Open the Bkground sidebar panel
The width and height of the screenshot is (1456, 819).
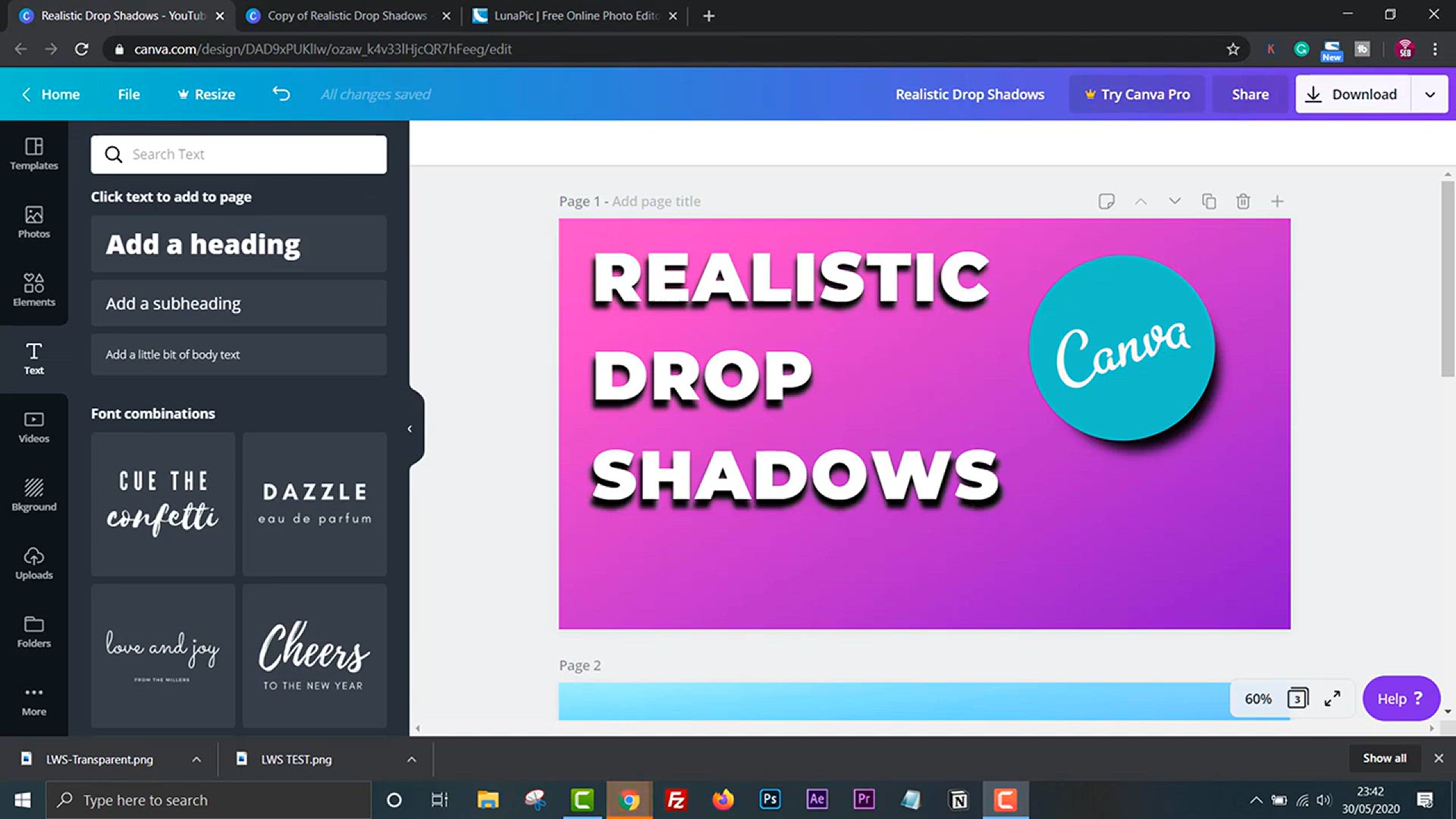(34, 495)
